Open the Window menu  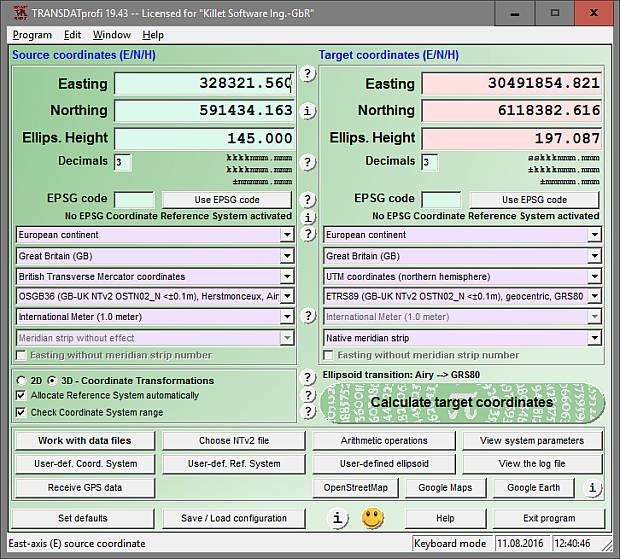111,35
